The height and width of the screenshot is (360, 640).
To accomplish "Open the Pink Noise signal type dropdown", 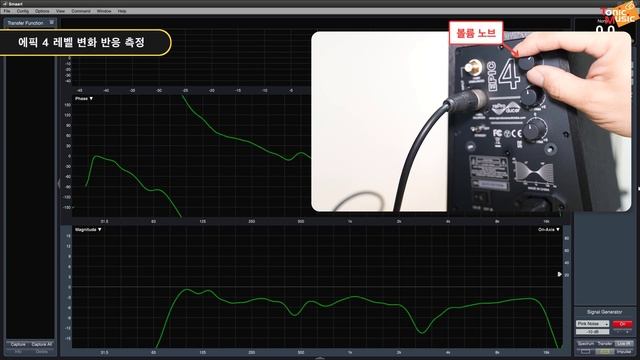I will pyautogui.click(x=593, y=324).
